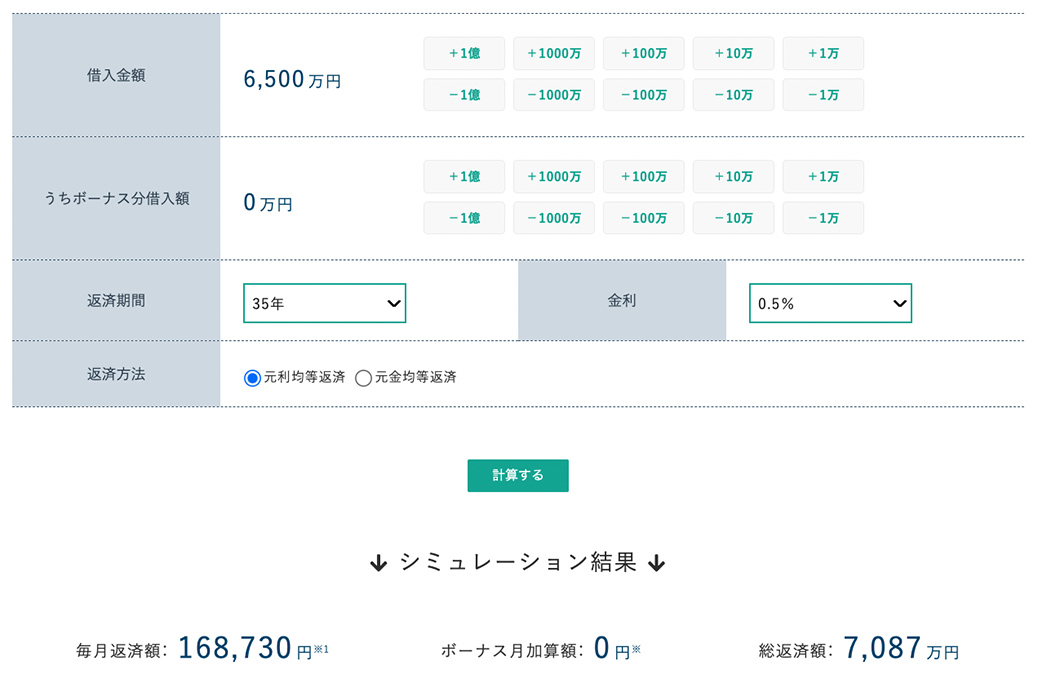Subtract 1000万 from うちボーナス分借入額

tap(554, 218)
